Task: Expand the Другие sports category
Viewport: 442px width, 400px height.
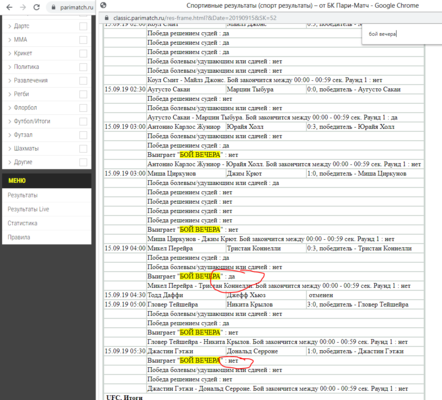Action: click(x=10, y=162)
